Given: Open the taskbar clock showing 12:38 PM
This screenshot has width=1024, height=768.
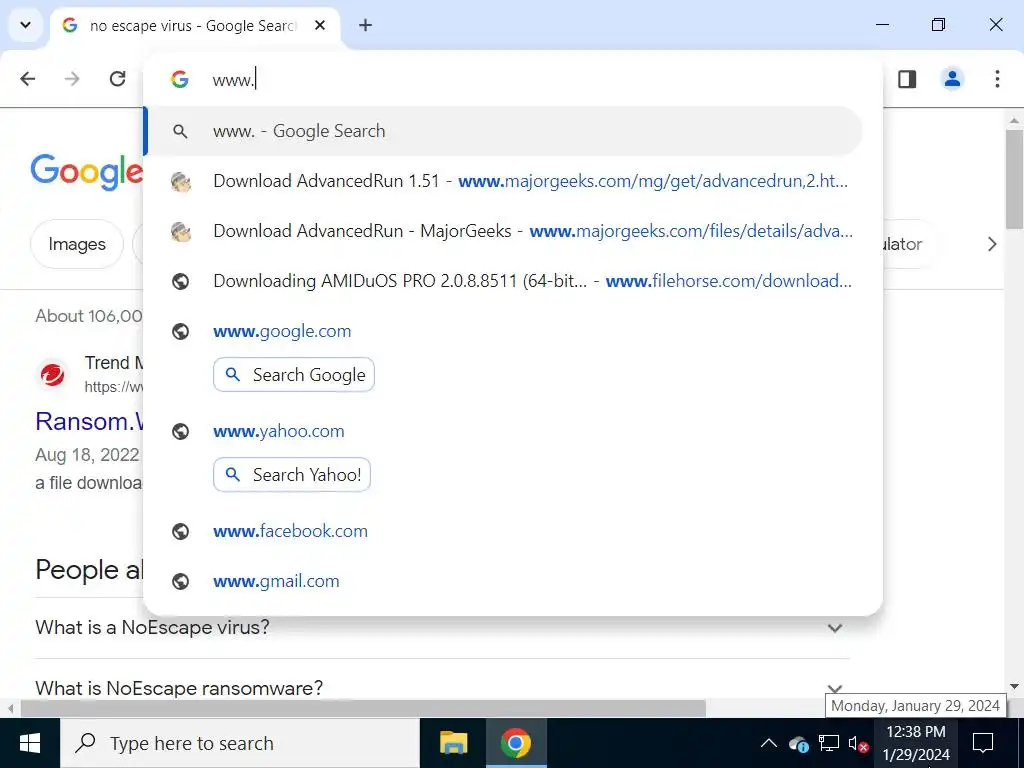Looking at the screenshot, I should pyautogui.click(x=916, y=743).
